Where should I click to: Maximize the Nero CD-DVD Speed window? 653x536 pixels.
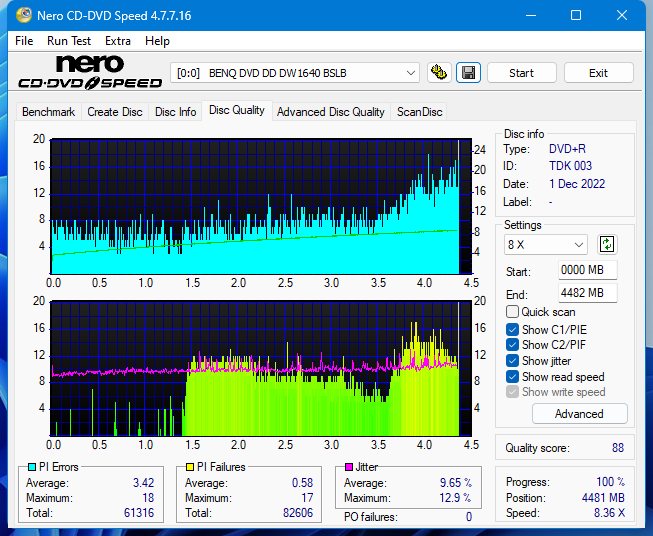click(576, 15)
